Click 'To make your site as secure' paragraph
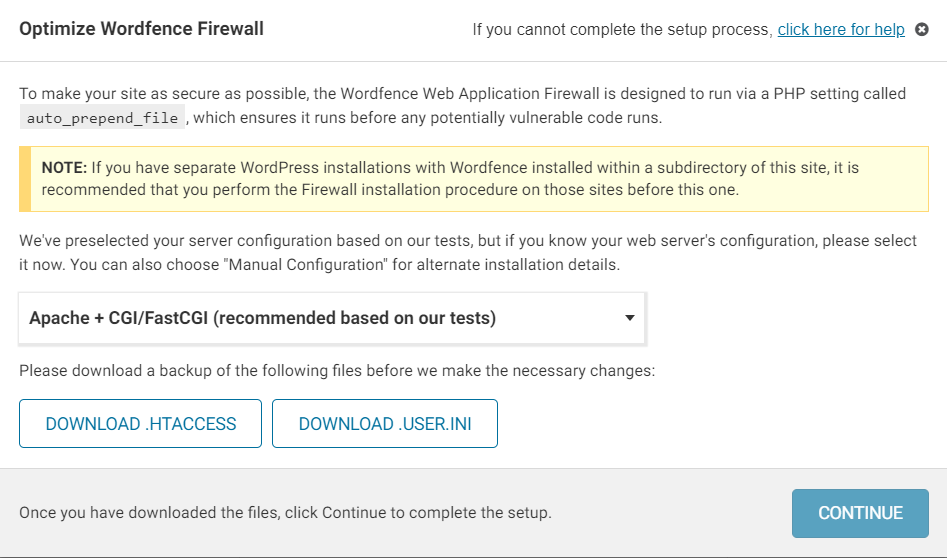Image resolution: width=947 pixels, height=558 pixels. (463, 106)
